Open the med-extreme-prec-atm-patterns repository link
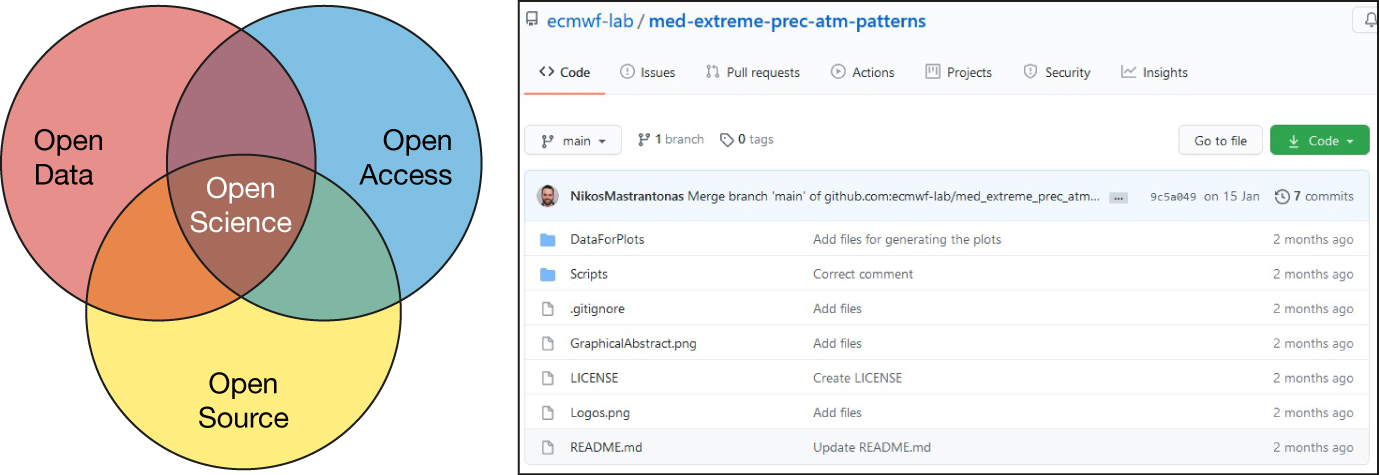 coord(787,21)
